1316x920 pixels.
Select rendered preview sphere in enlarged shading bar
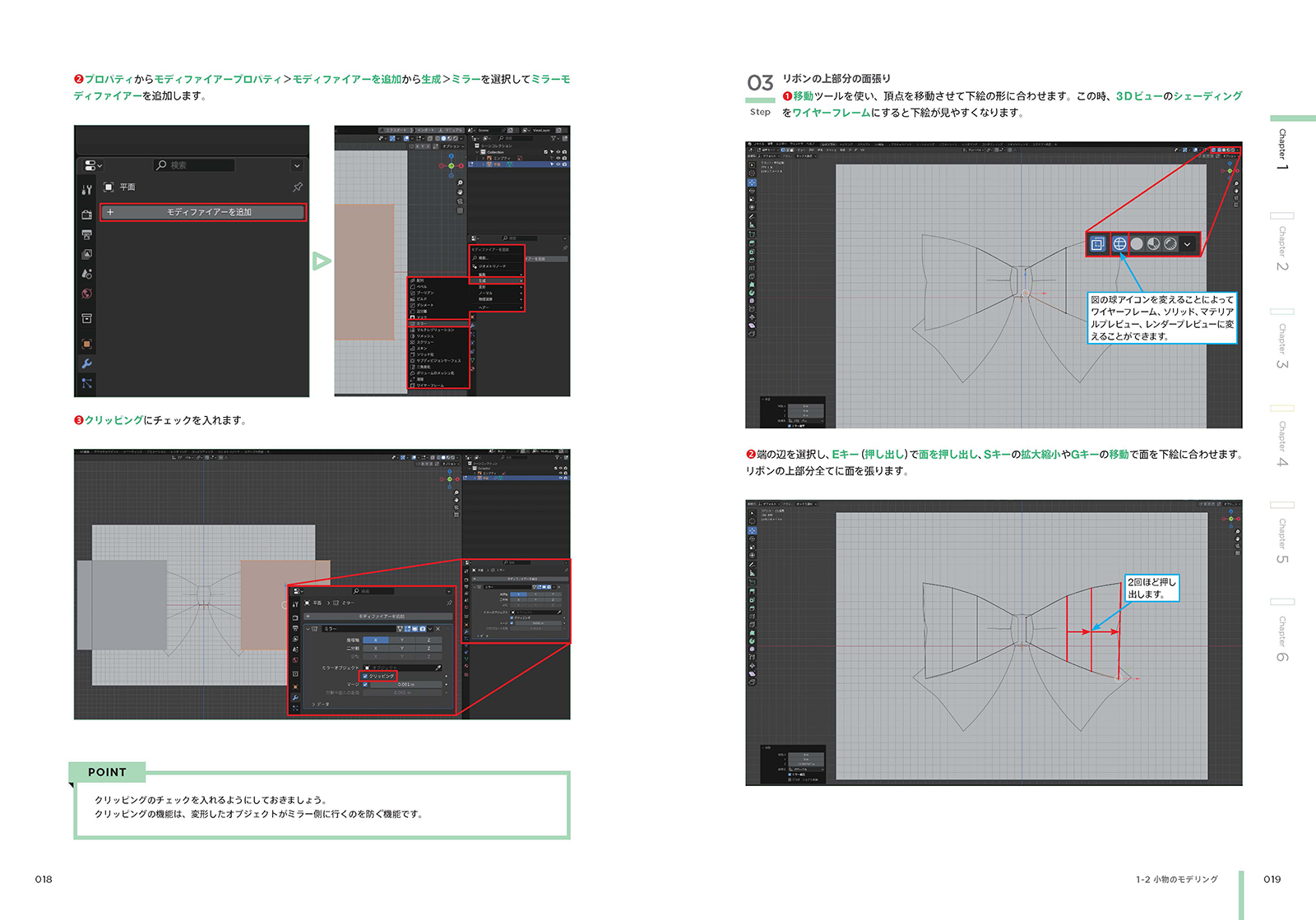point(1170,244)
